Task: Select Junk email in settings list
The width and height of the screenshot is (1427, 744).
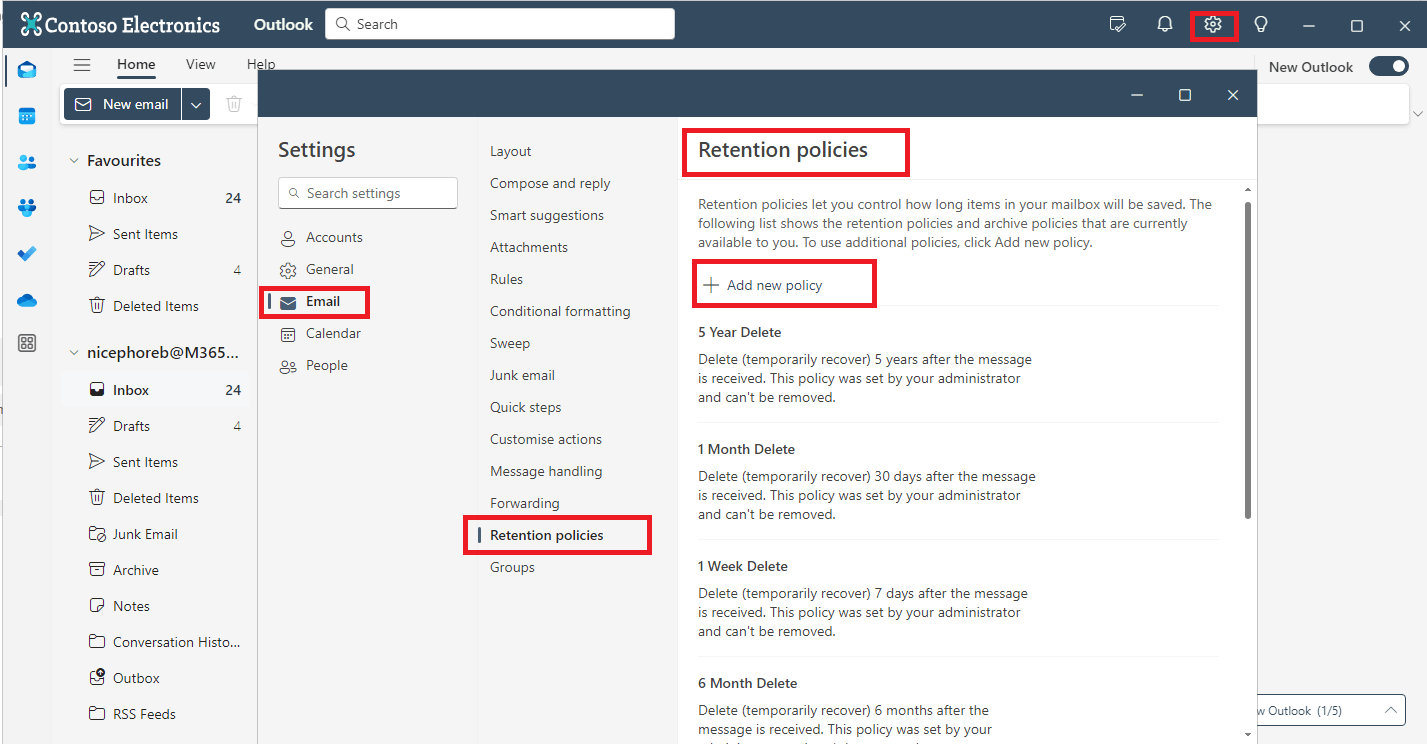Action: tap(522, 375)
